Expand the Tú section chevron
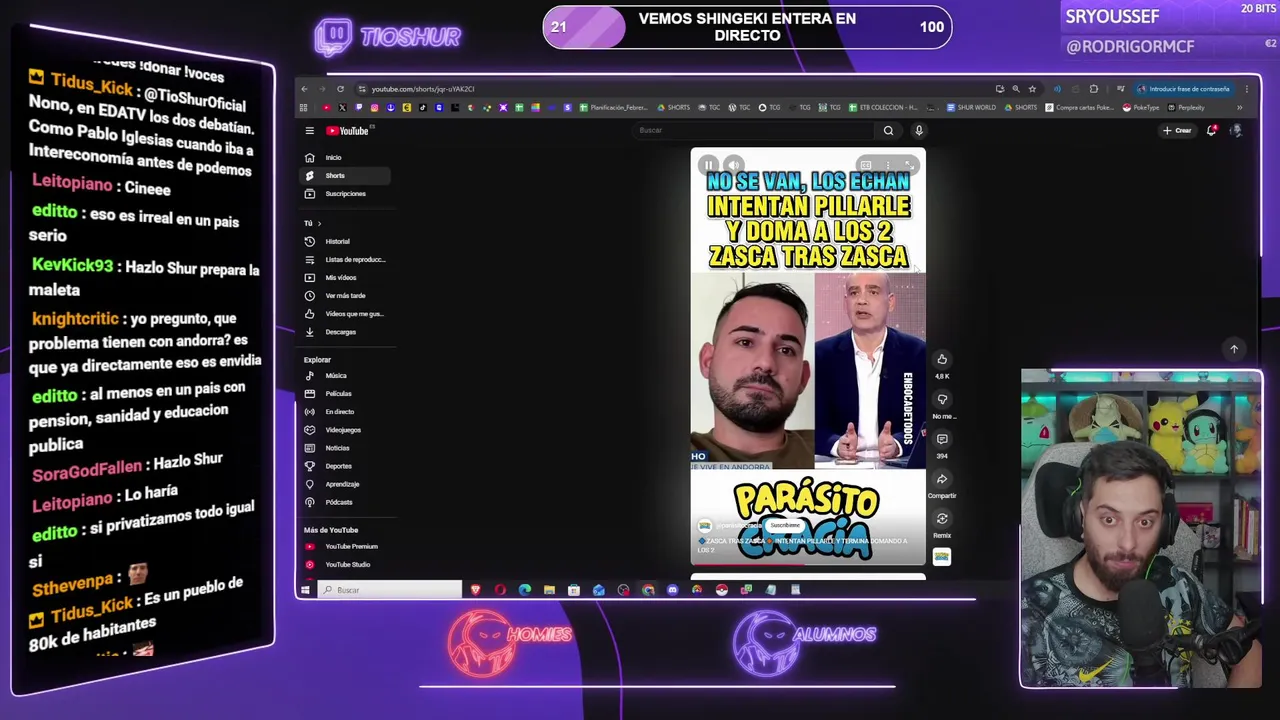 coord(319,223)
